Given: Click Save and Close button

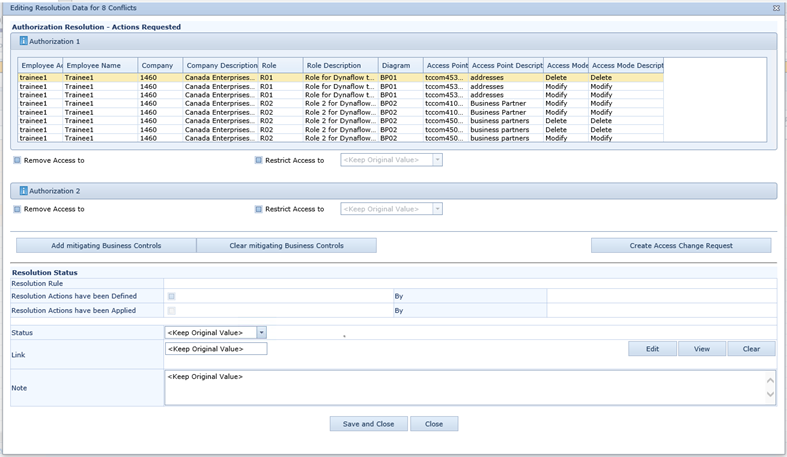Looking at the screenshot, I should coord(368,424).
